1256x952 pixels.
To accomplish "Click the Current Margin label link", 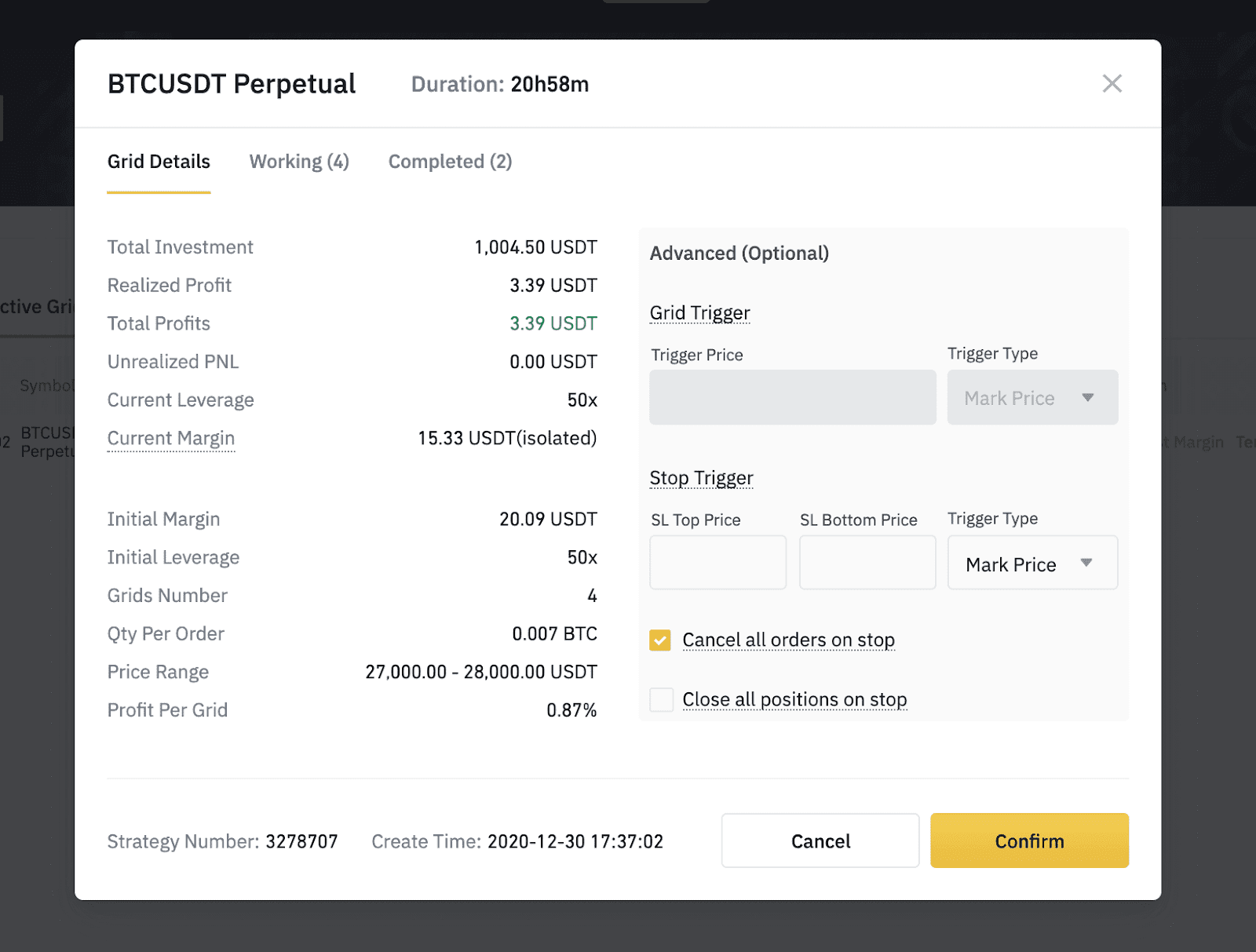I will click(x=171, y=438).
